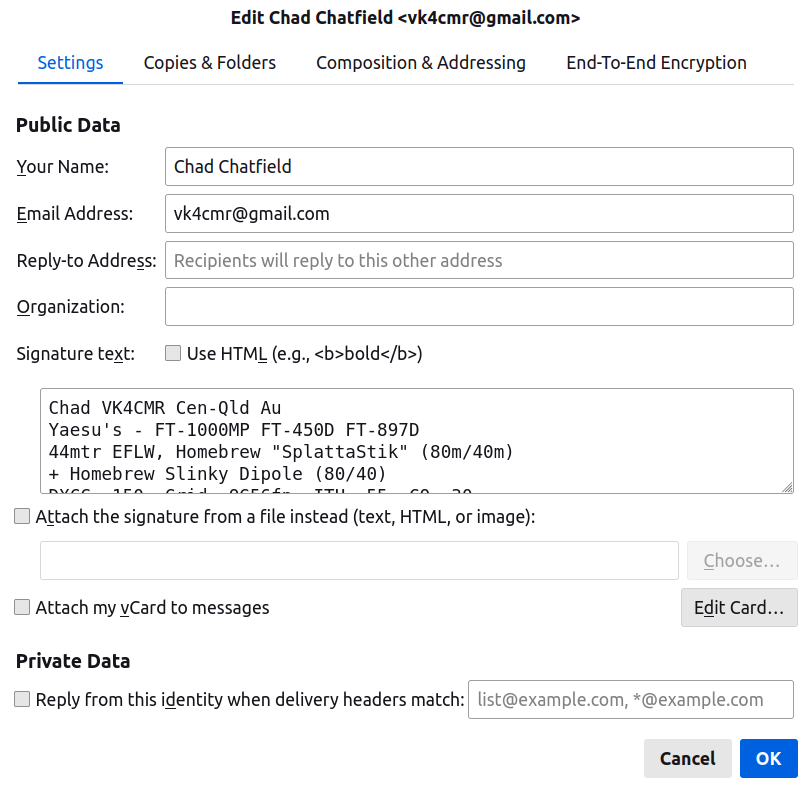Click the signature file path field
The height and width of the screenshot is (804, 809).
[x=359, y=561]
